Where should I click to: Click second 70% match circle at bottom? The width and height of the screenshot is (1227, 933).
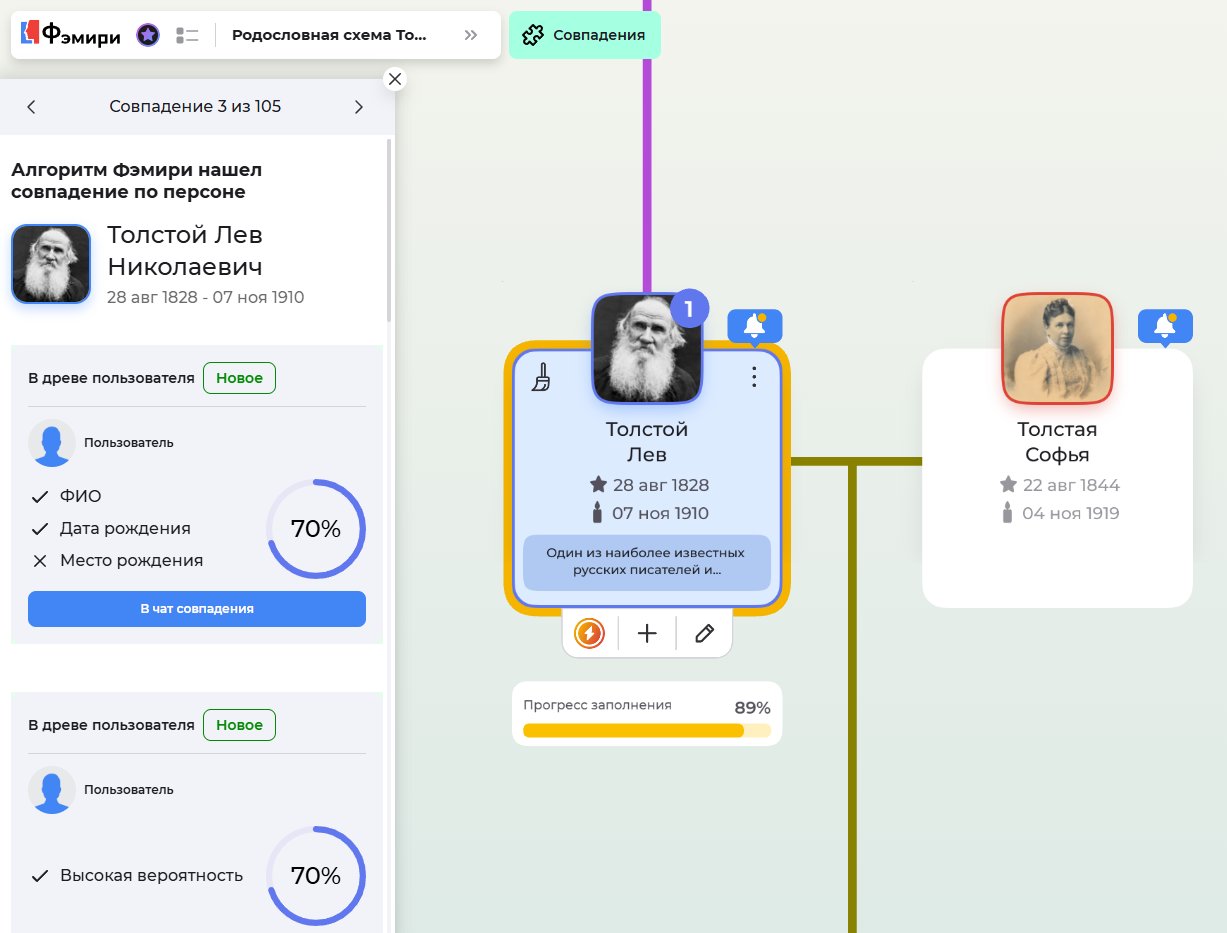[x=316, y=876]
